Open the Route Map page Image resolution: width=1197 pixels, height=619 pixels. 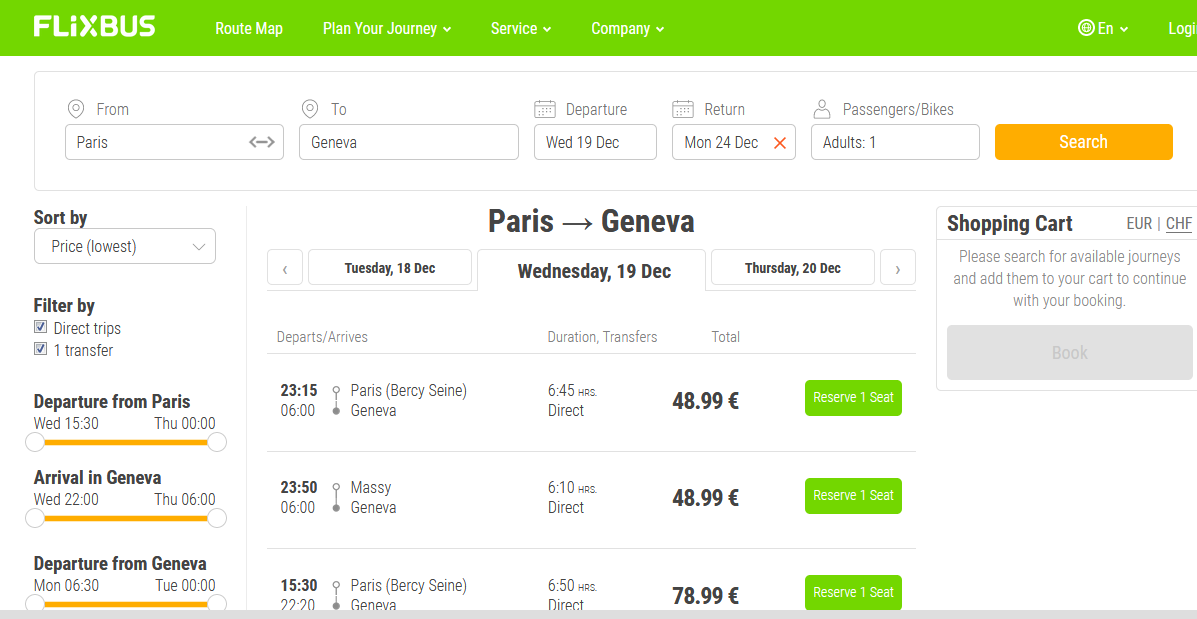point(249,29)
